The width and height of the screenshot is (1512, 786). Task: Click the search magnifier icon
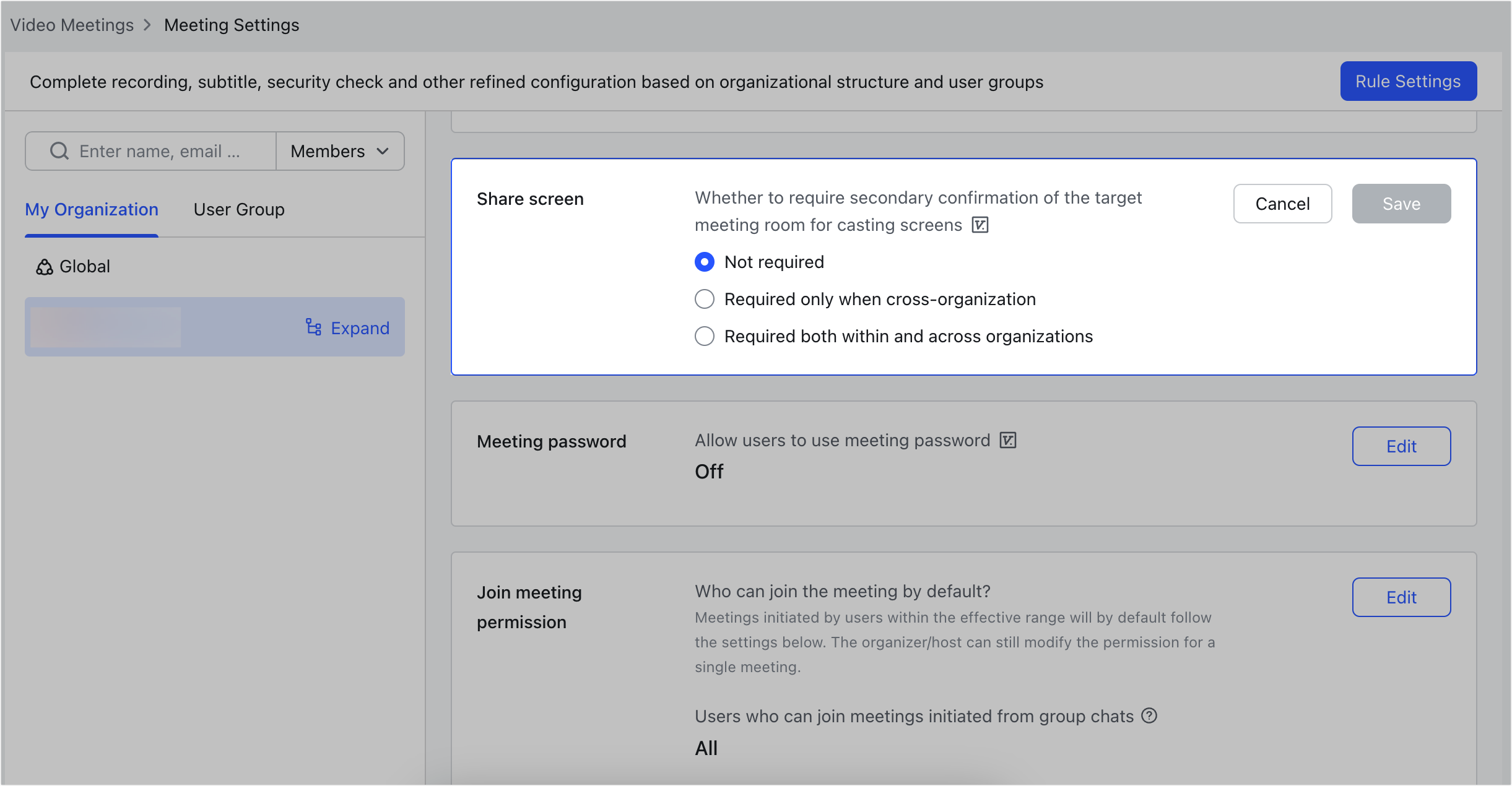(59, 151)
